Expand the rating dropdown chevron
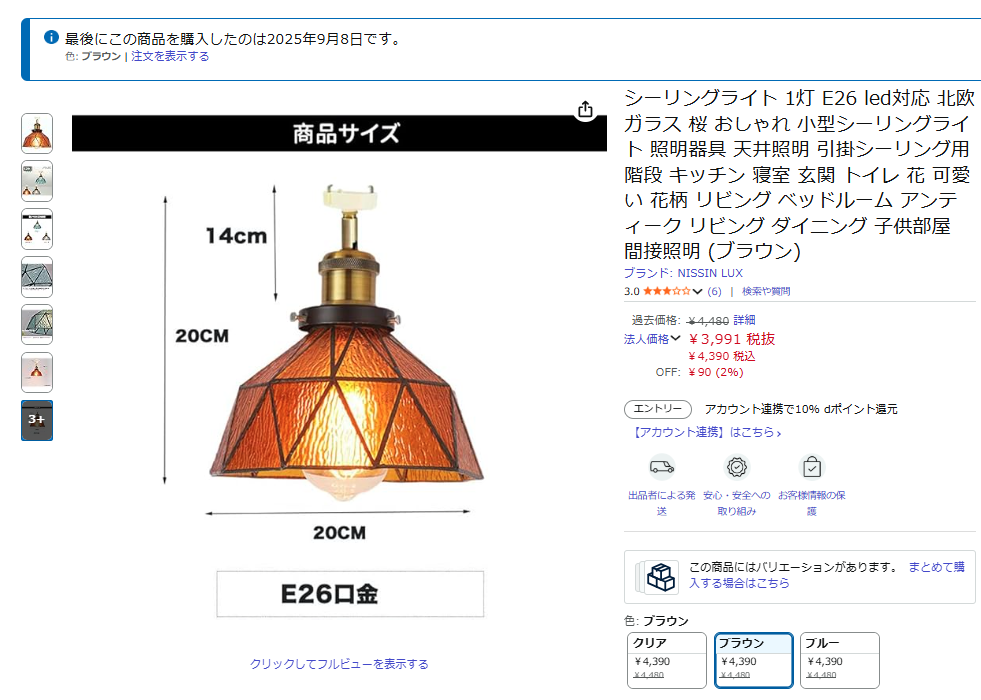This screenshot has width=981, height=700. tap(698, 292)
